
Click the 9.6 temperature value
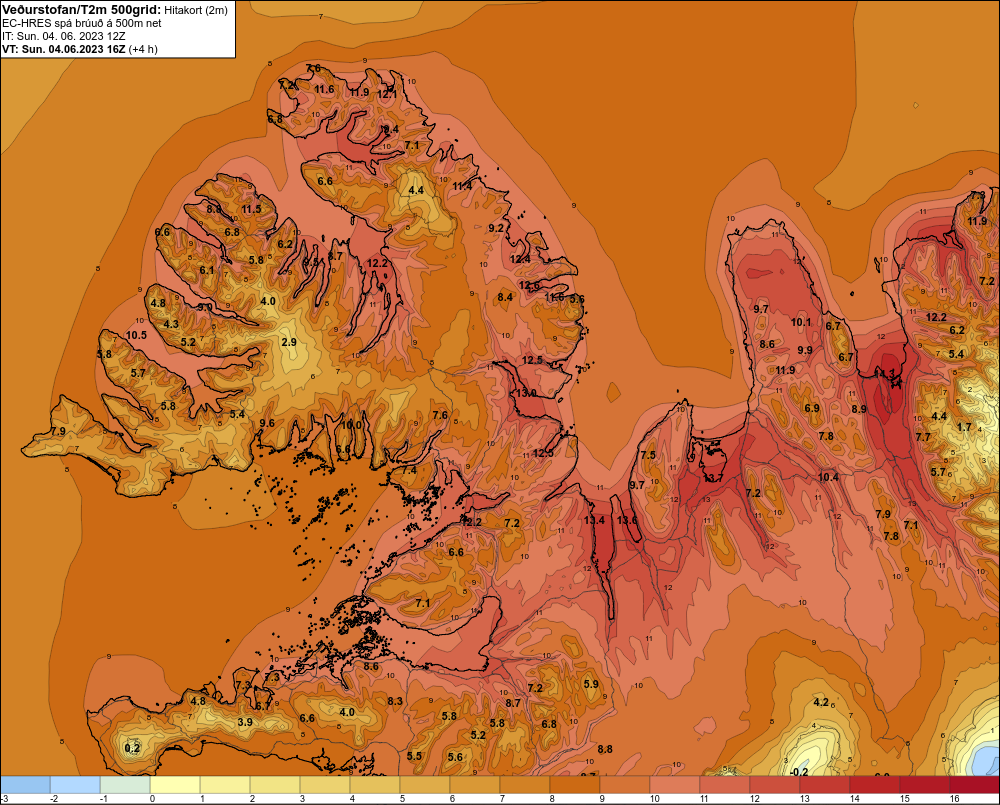coord(267,423)
